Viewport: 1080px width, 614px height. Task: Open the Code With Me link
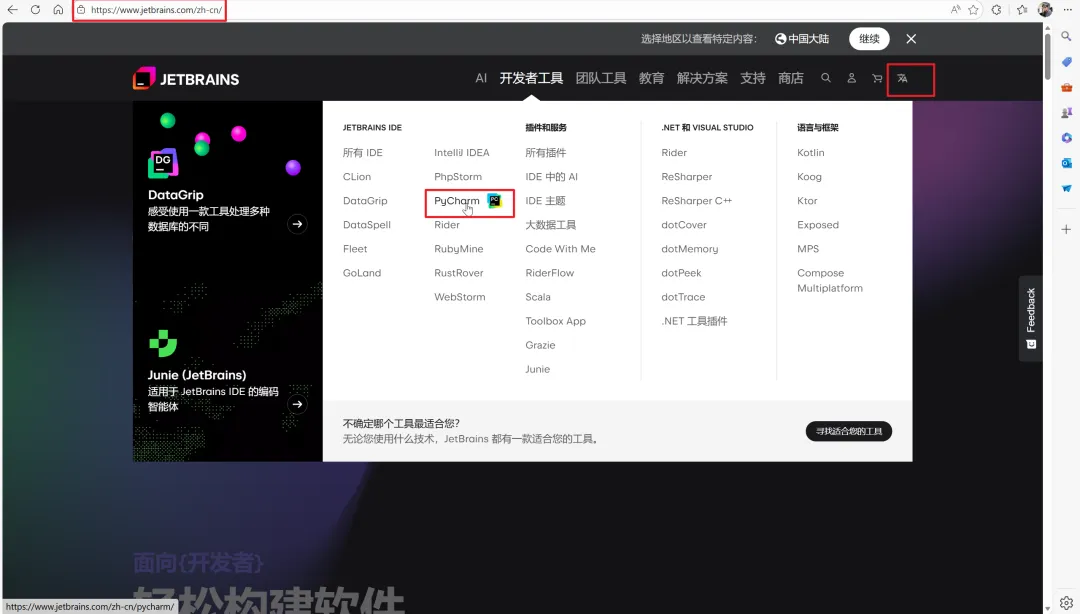(x=561, y=249)
